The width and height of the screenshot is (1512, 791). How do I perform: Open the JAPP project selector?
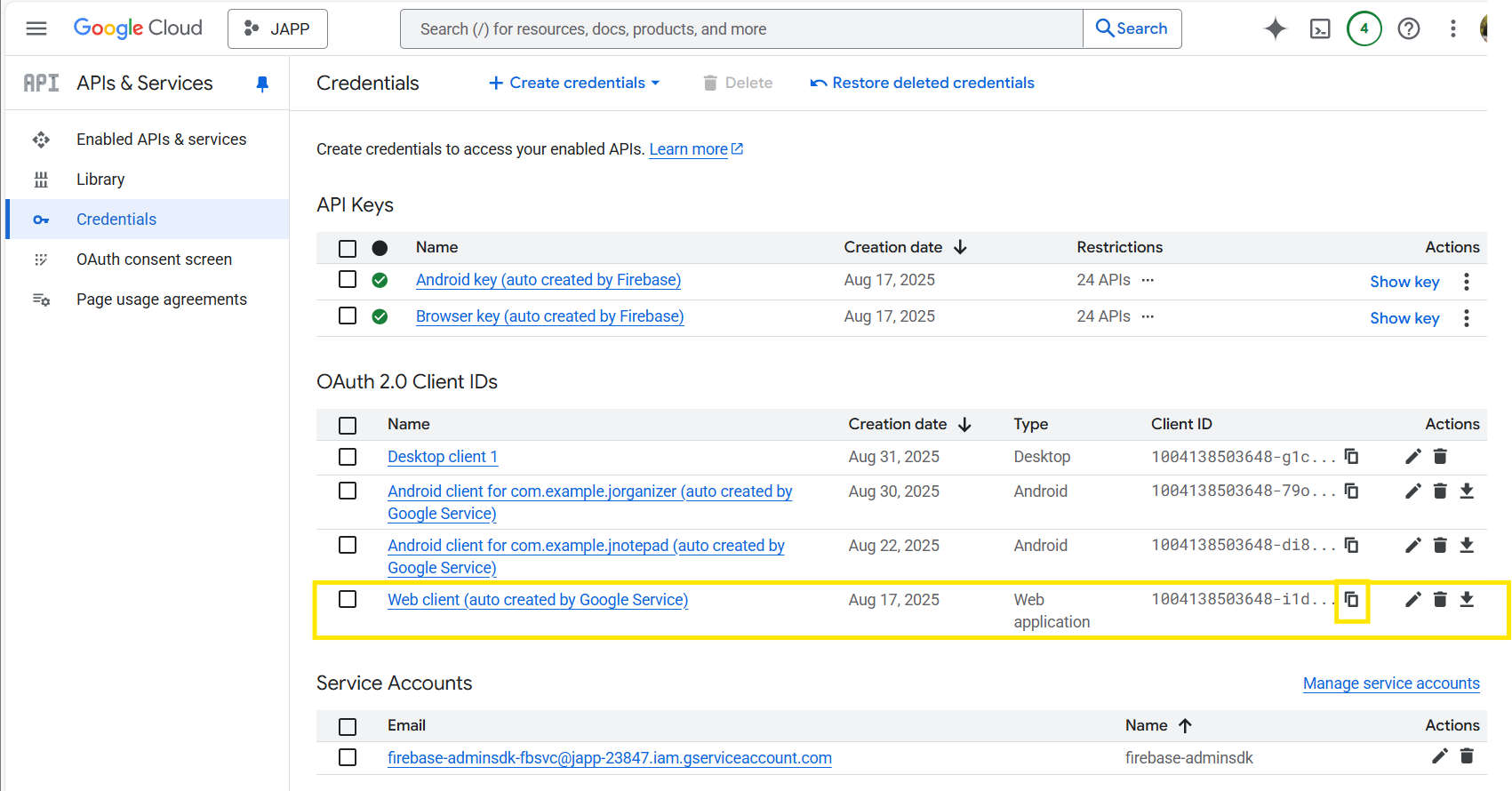pos(277,28)
